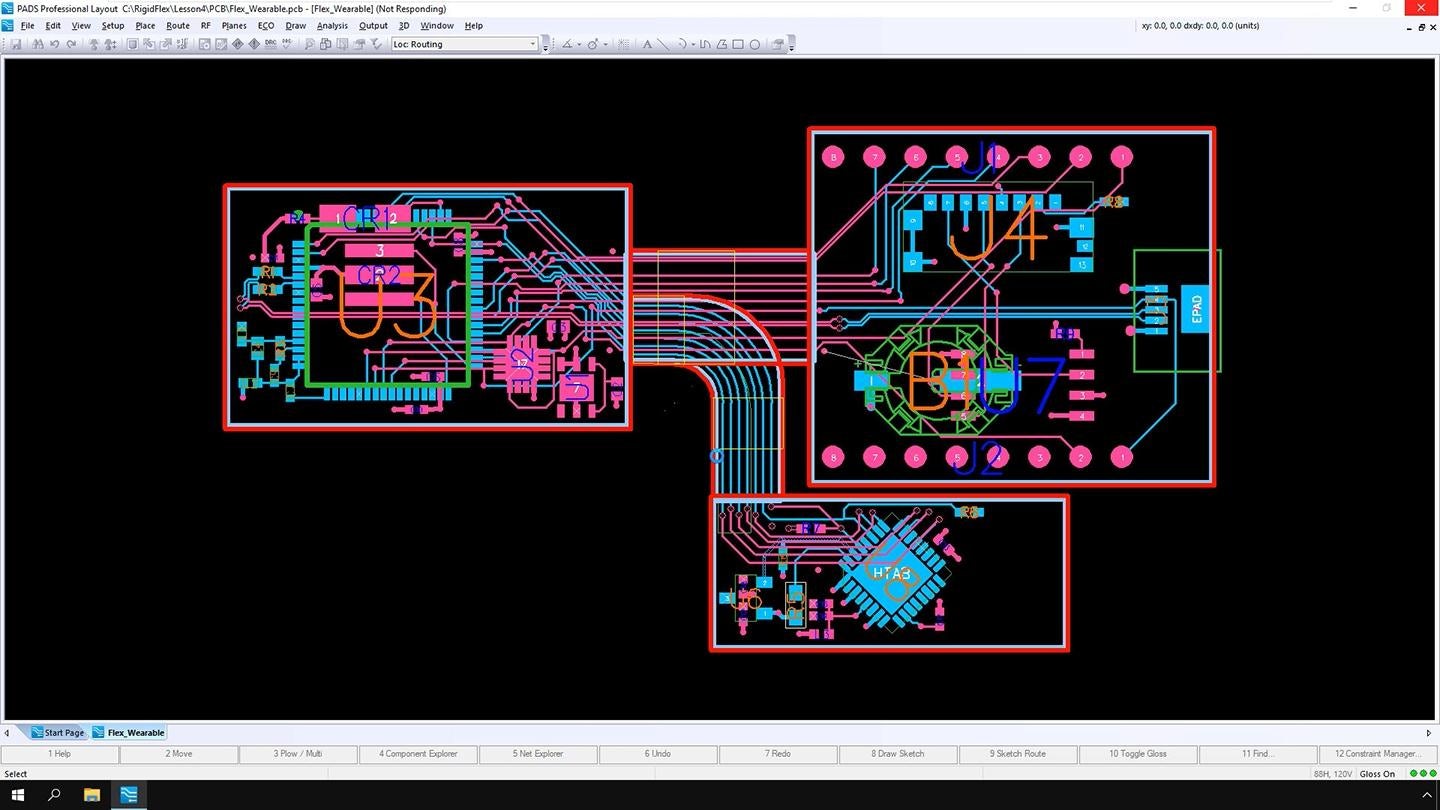
Task: Click Toggle Gloss on the function key bar
Action: (x=1138, y=753)
